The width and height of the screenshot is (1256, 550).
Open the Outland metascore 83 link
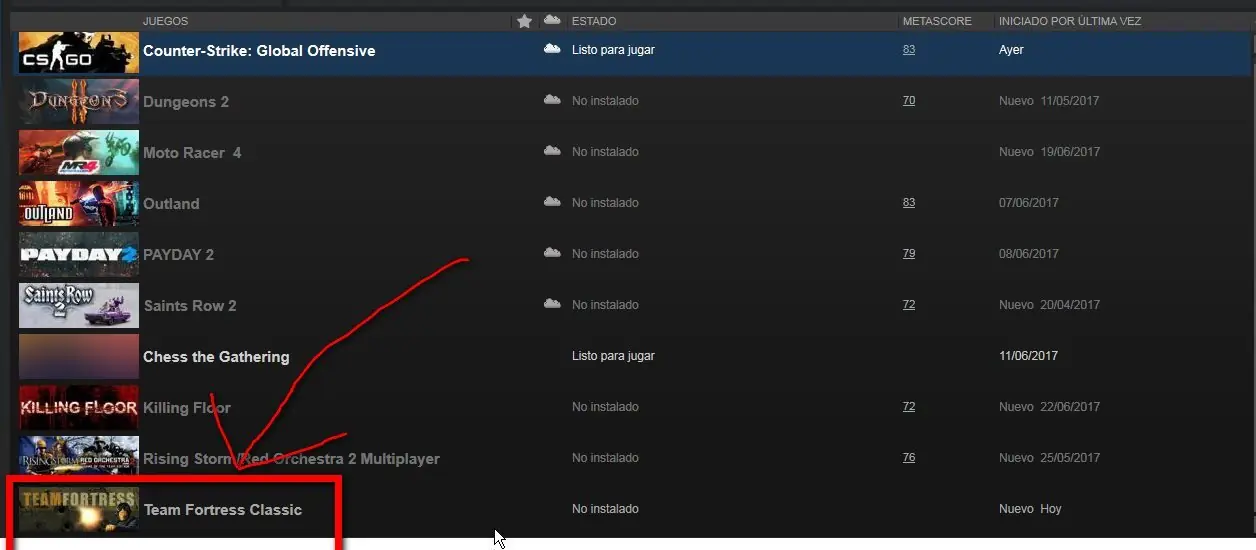click(908, 203)
